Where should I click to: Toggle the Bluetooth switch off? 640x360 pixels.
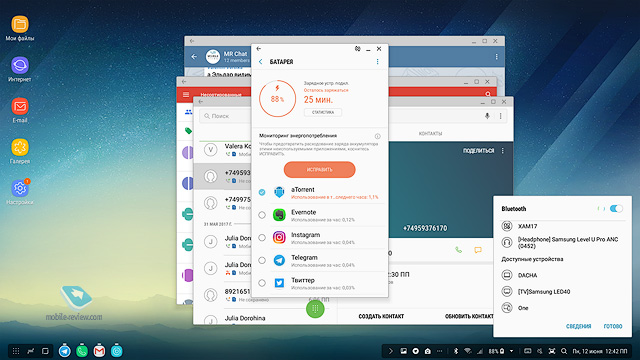[x=616, y=209]
